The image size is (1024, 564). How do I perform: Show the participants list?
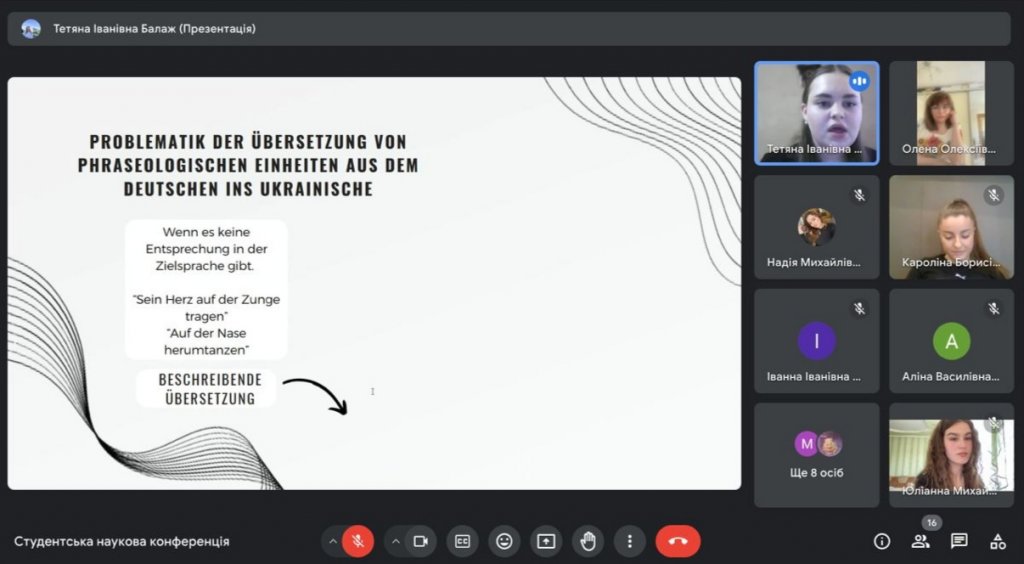[920, 541]
